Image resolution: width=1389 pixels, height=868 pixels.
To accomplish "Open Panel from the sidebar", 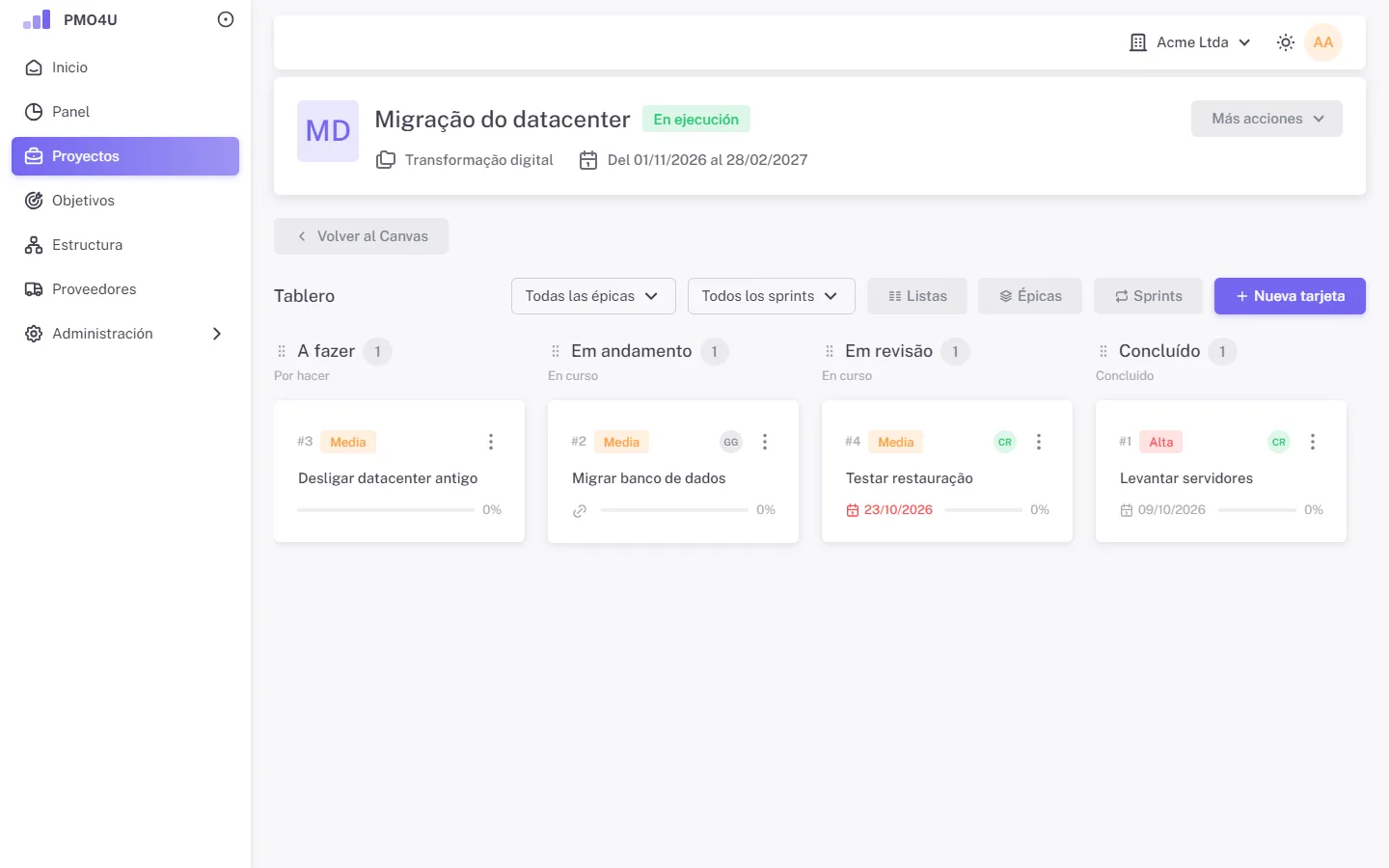I will [x=125, y=112].
